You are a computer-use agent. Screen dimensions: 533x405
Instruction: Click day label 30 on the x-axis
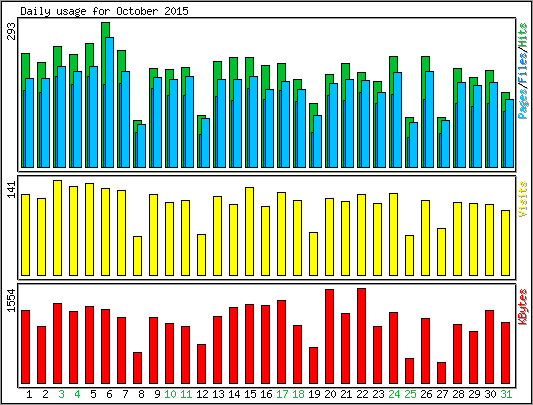(x=490, y=394)
